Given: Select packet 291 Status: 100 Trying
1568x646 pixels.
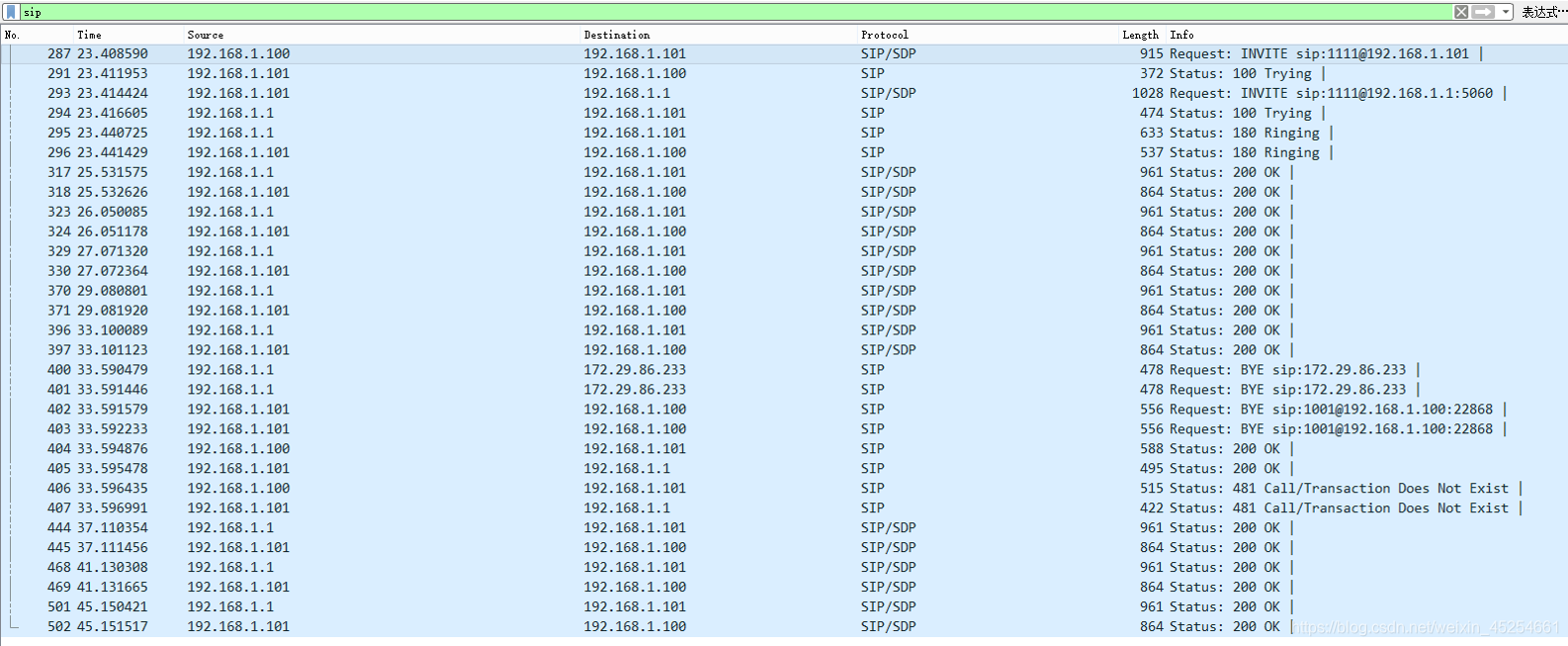Looking at the screenshot, I should [784, 73].
